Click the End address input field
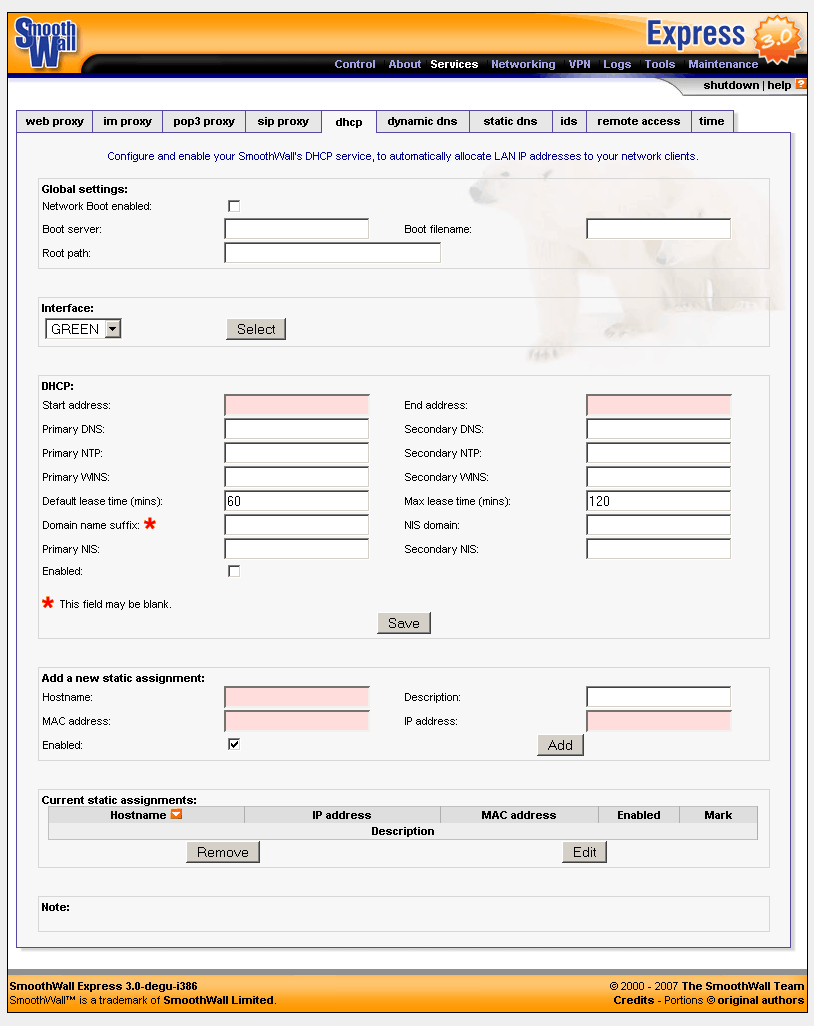This screenshot has height=1026, width=814. 658,405
